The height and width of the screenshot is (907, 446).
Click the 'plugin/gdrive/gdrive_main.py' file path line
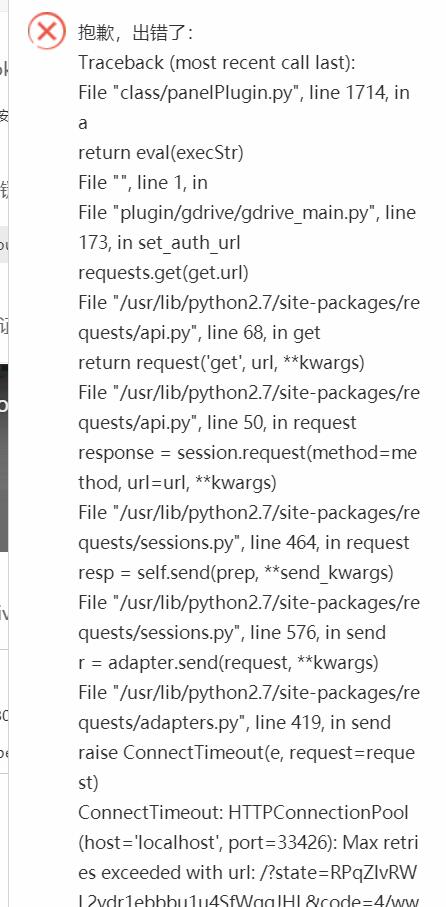coord(247,213)
